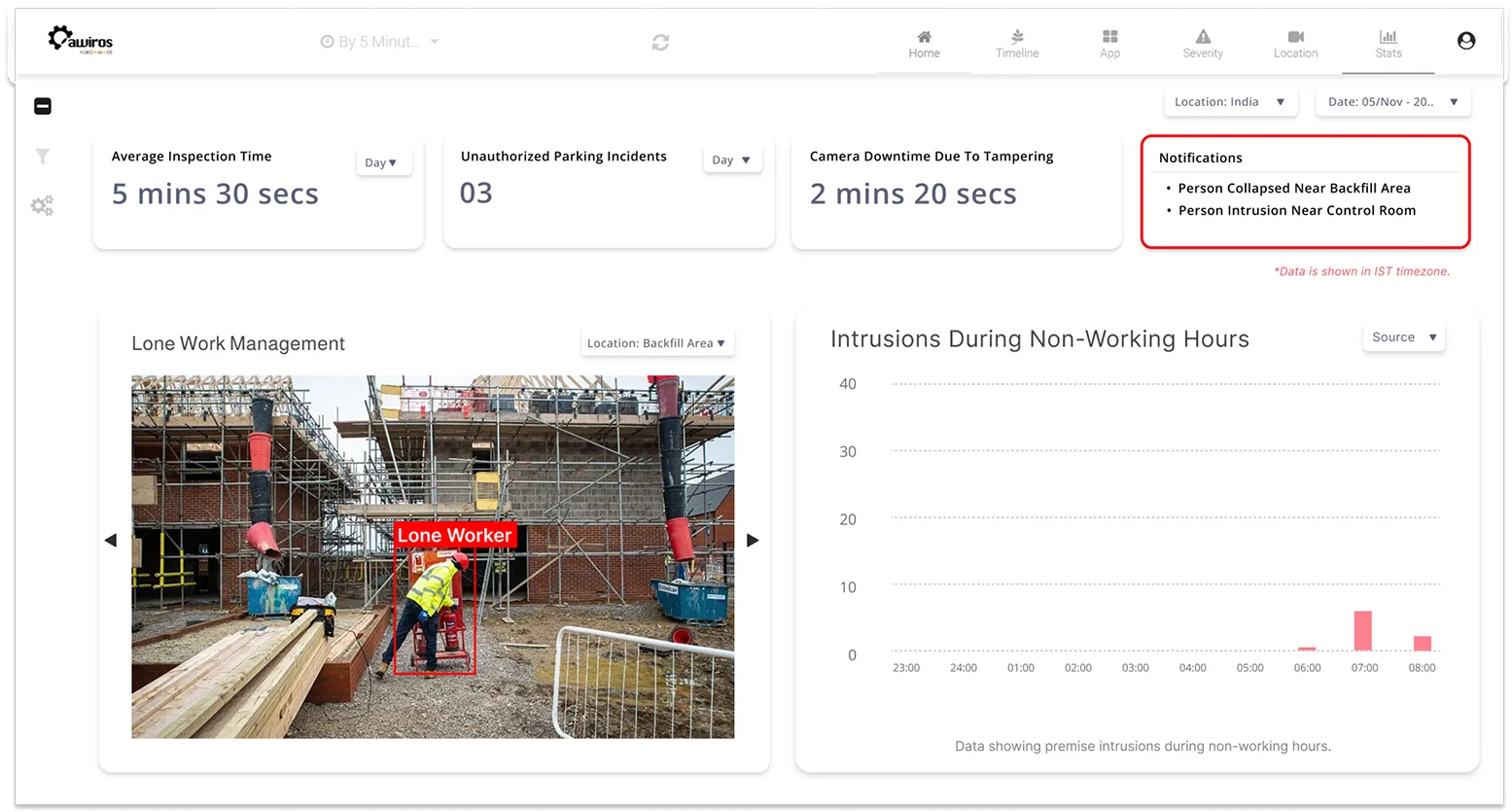Click the 23:00 axis label
The width and height of the screenshot is (1512, 812).
pyautogui.click(x=906, y=668)
